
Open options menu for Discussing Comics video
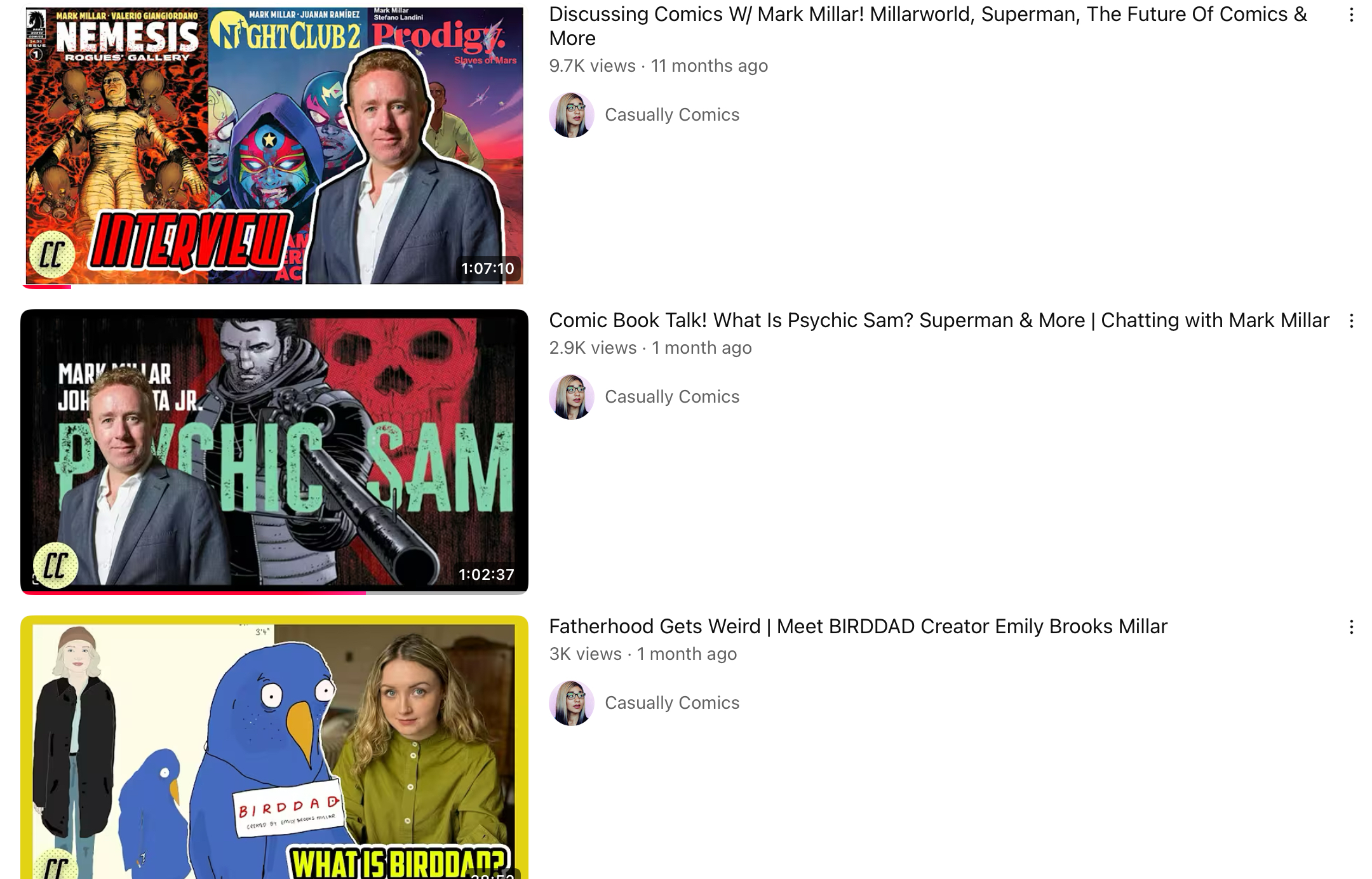pyautogui.click(x=1351, y=15)
